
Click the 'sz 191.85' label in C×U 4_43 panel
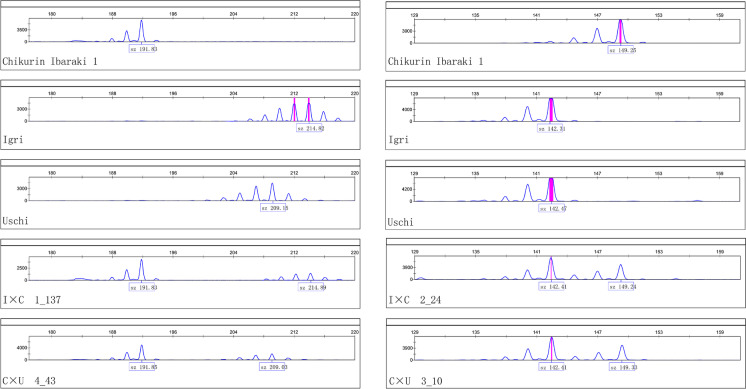[143, 367]
